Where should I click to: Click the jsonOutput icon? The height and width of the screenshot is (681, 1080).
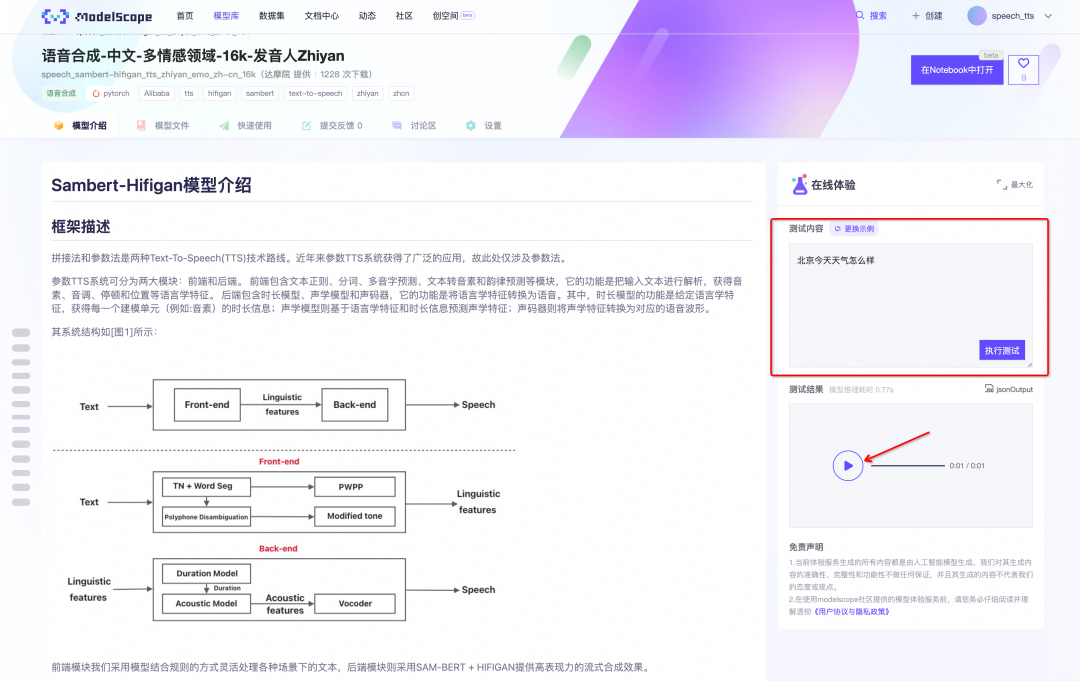[x=990, y=389]
